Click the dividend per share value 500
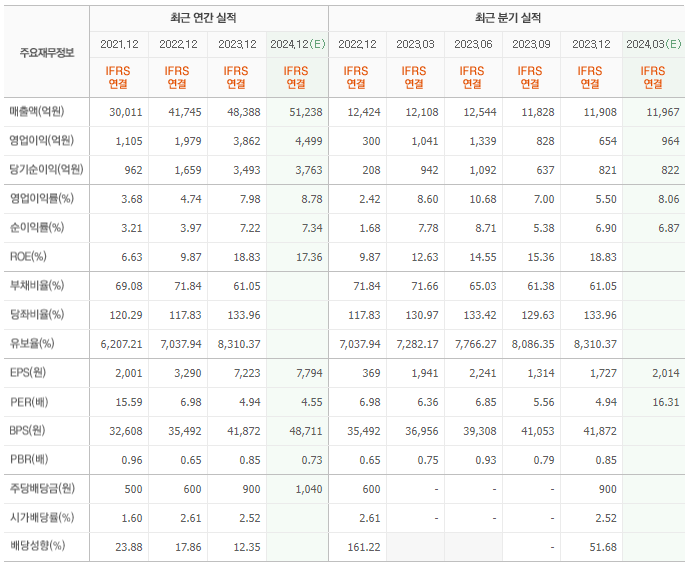Screen dimensions: 691x564 click(133, 489)
